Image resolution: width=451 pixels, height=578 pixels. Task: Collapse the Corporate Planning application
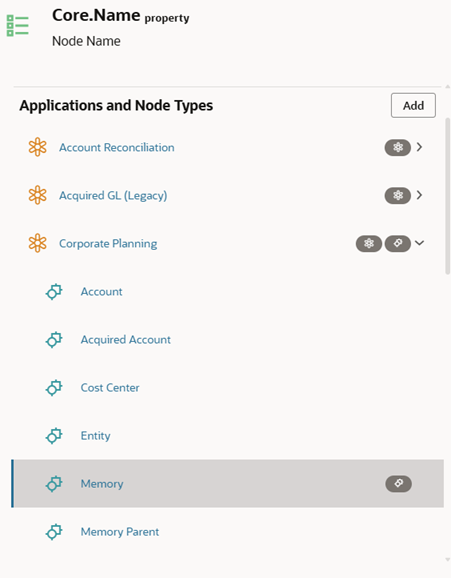(x=419, y=243)
